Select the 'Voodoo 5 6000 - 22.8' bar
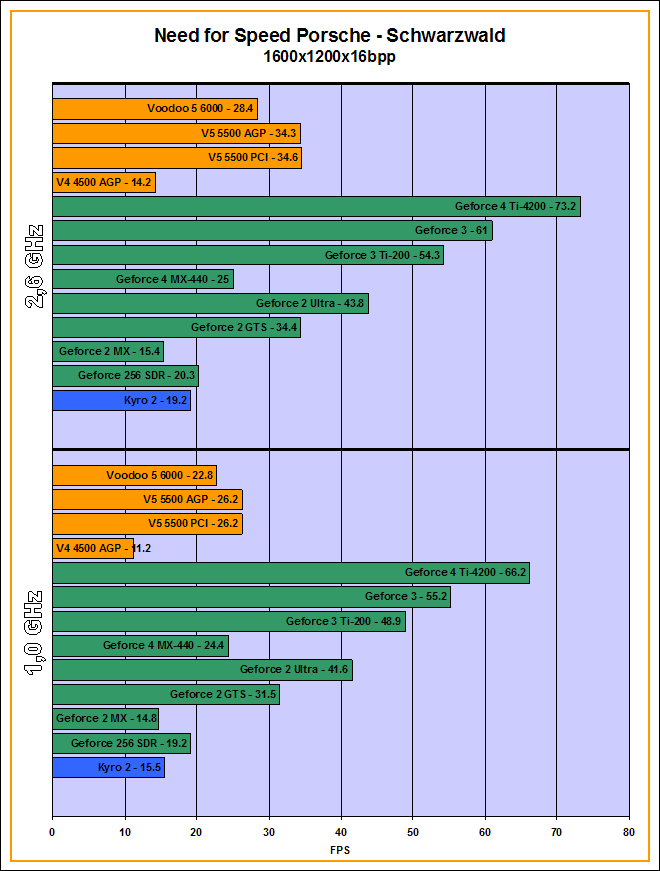Screen dimensions: 660x871 pos(134,476)
